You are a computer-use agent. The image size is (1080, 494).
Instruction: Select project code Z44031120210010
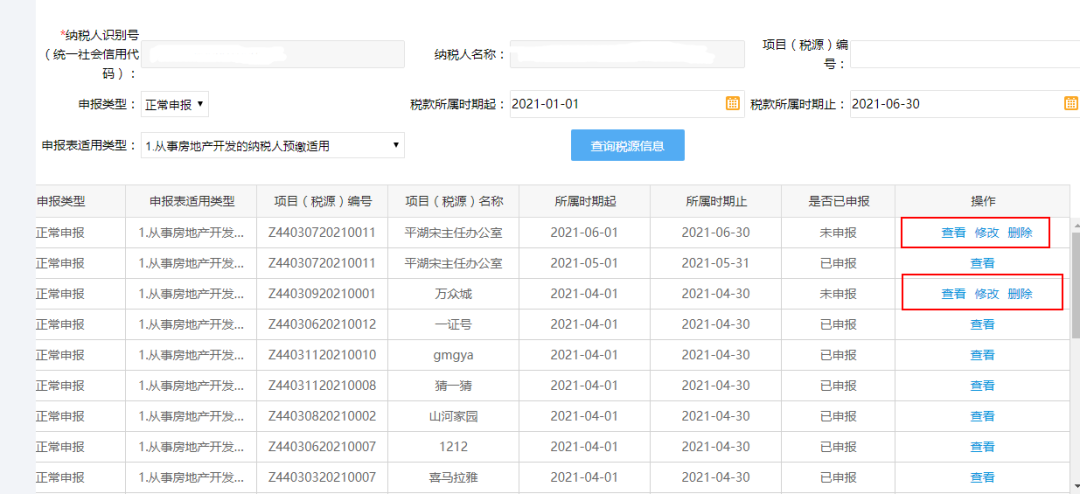322,355
